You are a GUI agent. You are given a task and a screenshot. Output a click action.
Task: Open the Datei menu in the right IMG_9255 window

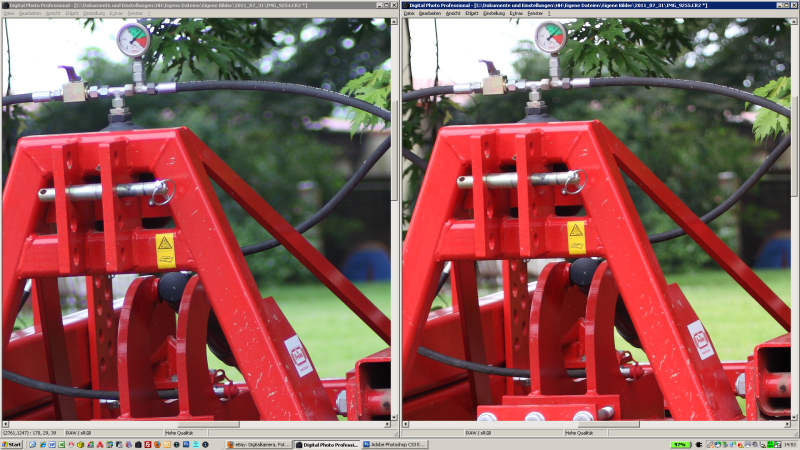pyautogui.click(x=409, y=13)
